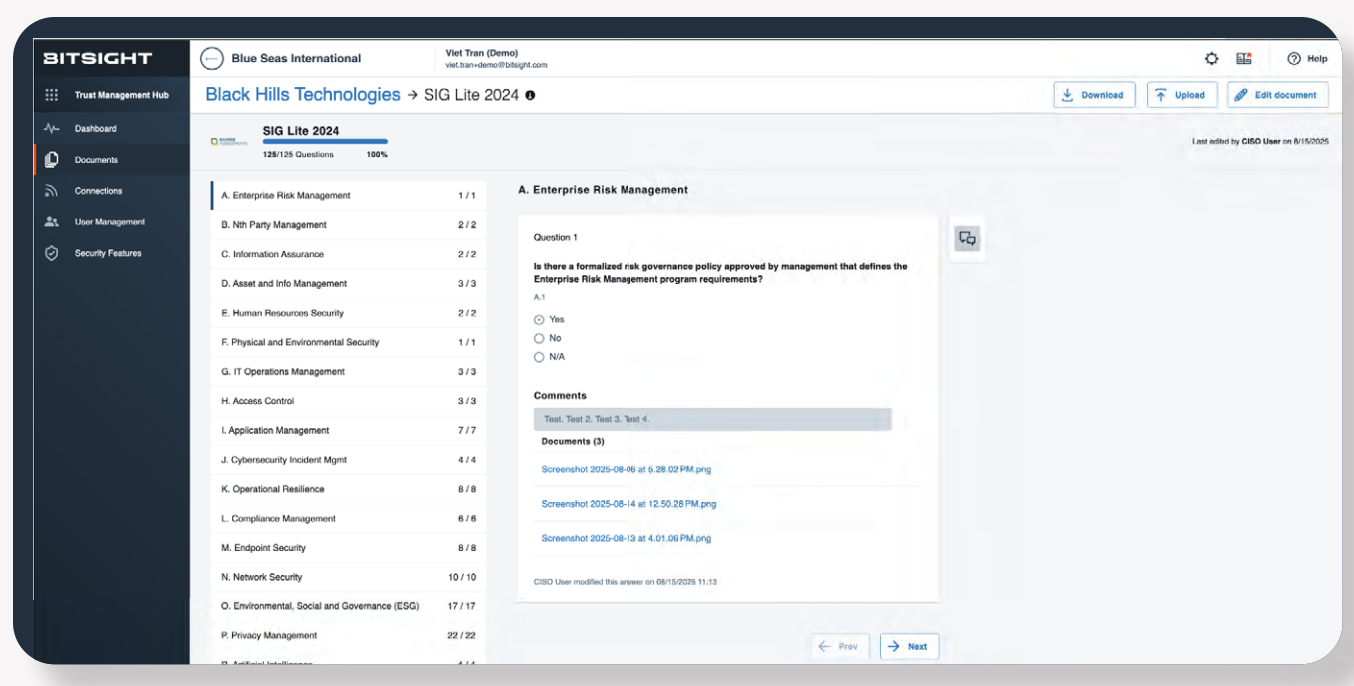Select the No radio button
The width and height of the screenshot is (1354, 686).
(x=539, y=338)
